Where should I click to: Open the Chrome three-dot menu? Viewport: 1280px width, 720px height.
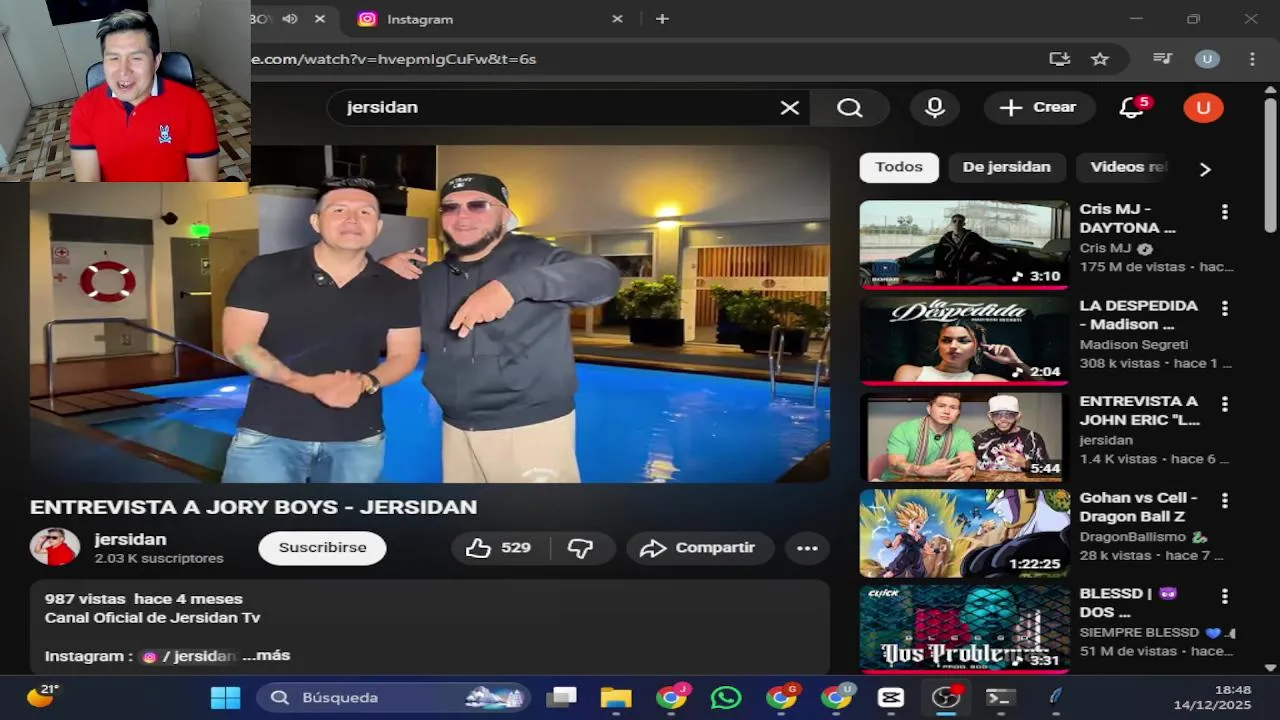[x=1252, y=59]
